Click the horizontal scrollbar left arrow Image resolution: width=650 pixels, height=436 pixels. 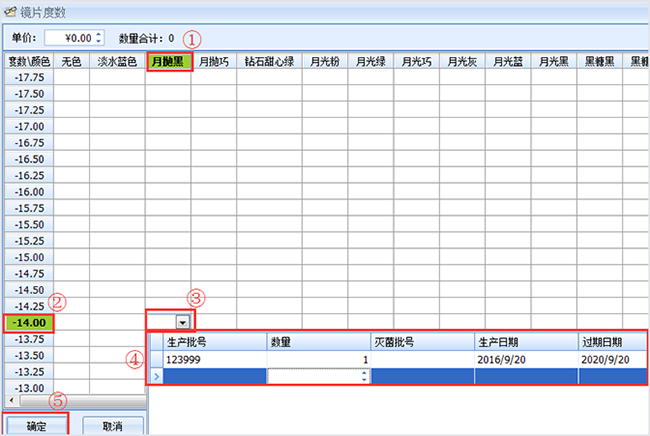point(12,400)
